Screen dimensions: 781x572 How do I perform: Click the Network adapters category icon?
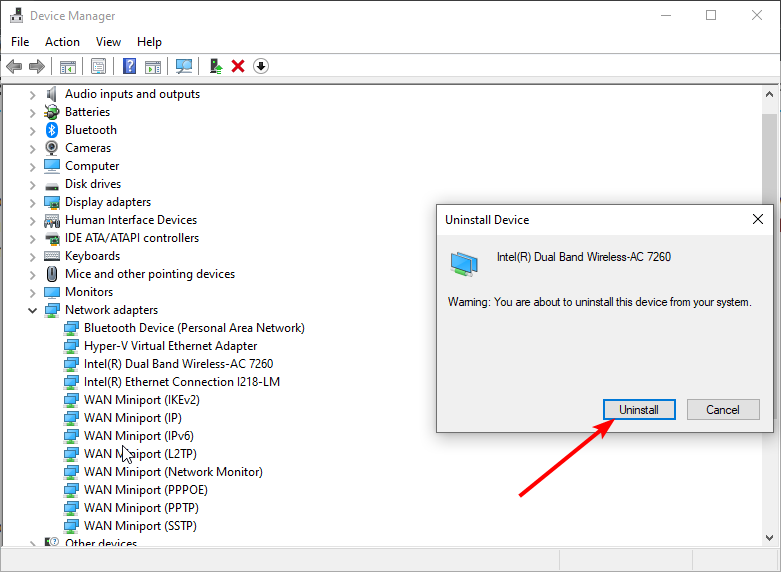[52, 310]
